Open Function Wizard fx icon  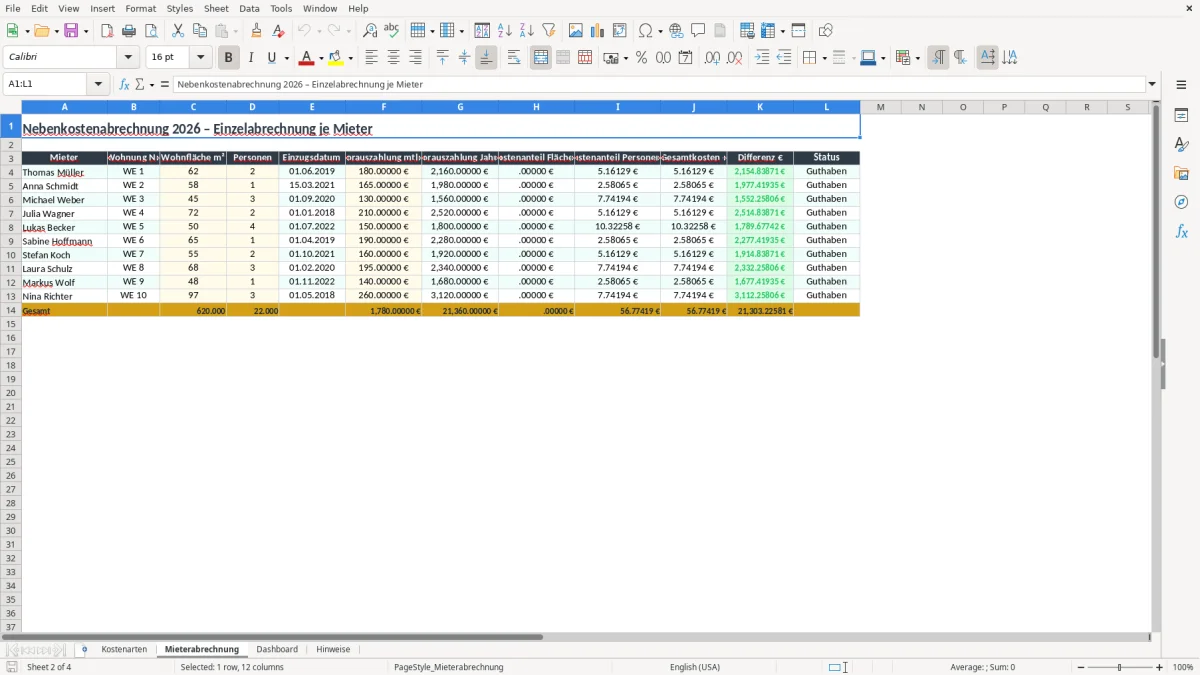pyautogui.click(x=124, y=84)
